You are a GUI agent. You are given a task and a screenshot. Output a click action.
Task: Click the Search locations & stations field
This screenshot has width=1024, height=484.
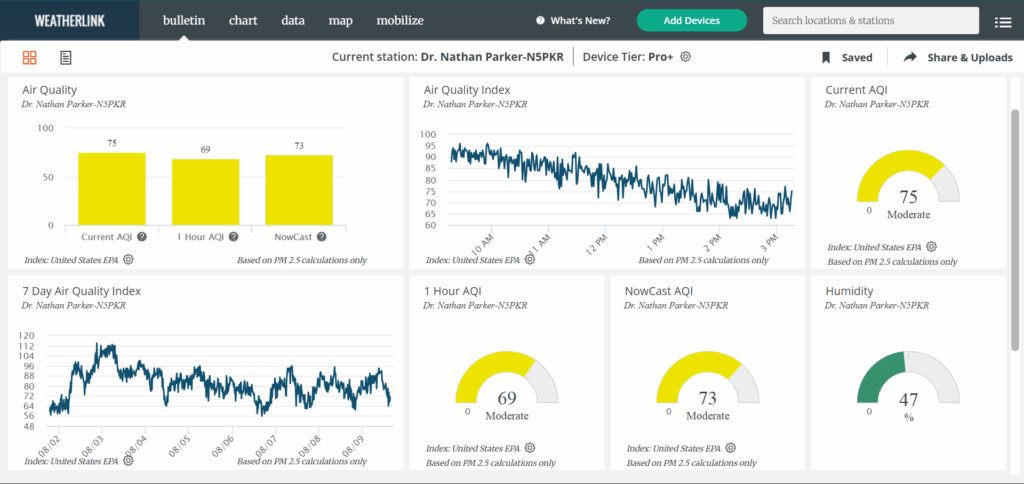870,20
